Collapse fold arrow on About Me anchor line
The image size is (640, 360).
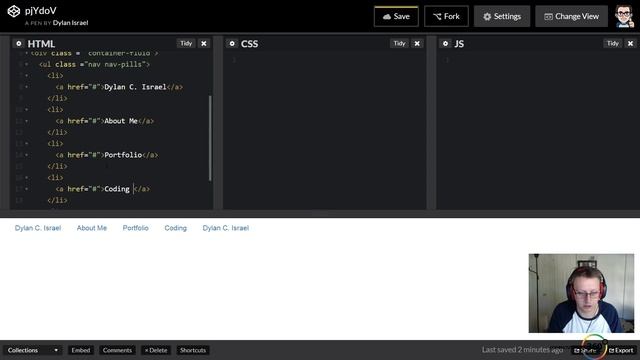tap(27, 121)
